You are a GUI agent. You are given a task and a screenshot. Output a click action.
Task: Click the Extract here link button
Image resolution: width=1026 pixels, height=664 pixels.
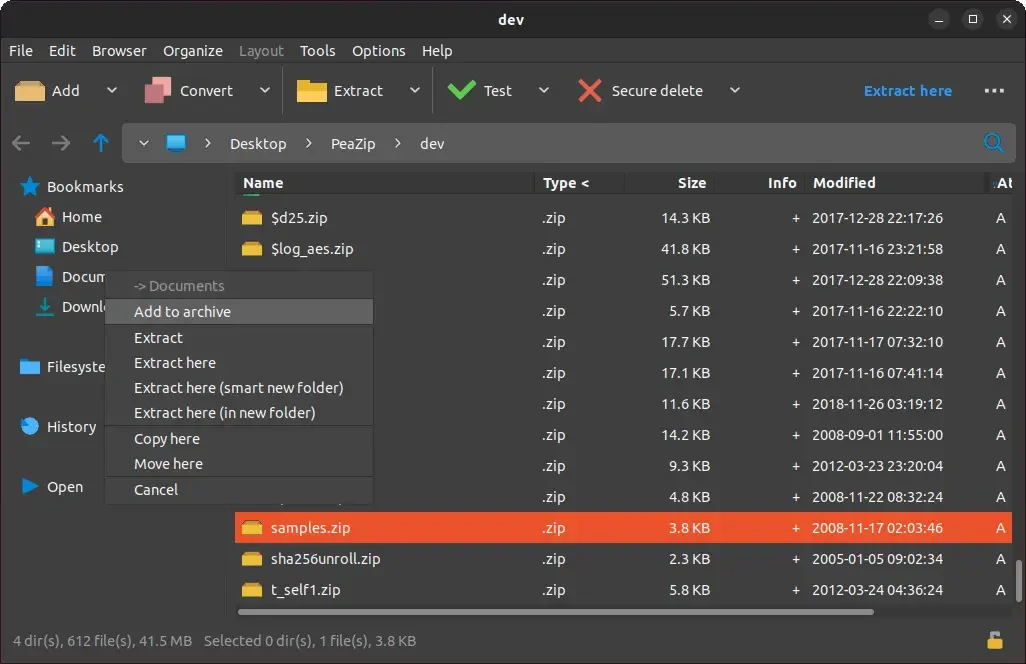click(x=908, y=91)
